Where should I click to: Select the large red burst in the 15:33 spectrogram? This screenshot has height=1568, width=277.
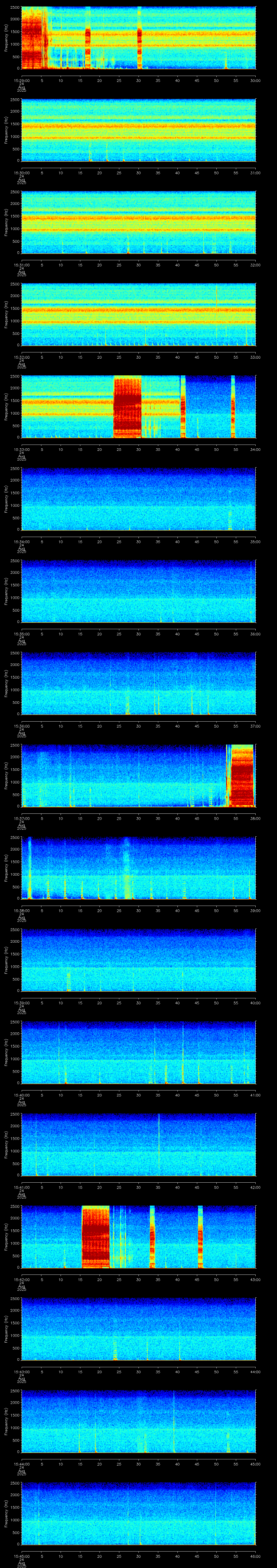pos(127,407)
